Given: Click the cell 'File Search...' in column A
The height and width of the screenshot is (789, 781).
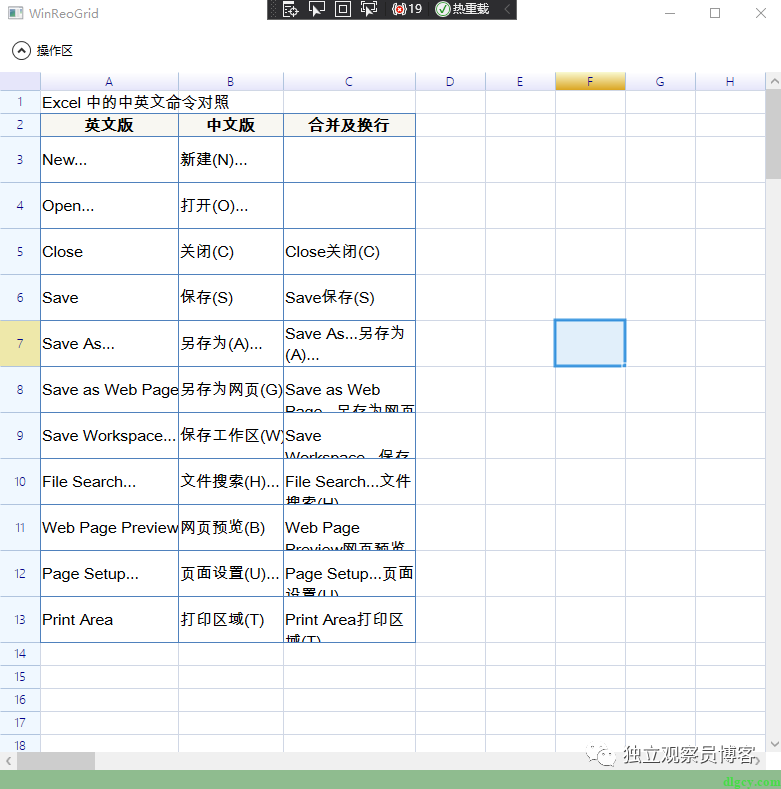Looking at the screenshot, I should point(109,482).
